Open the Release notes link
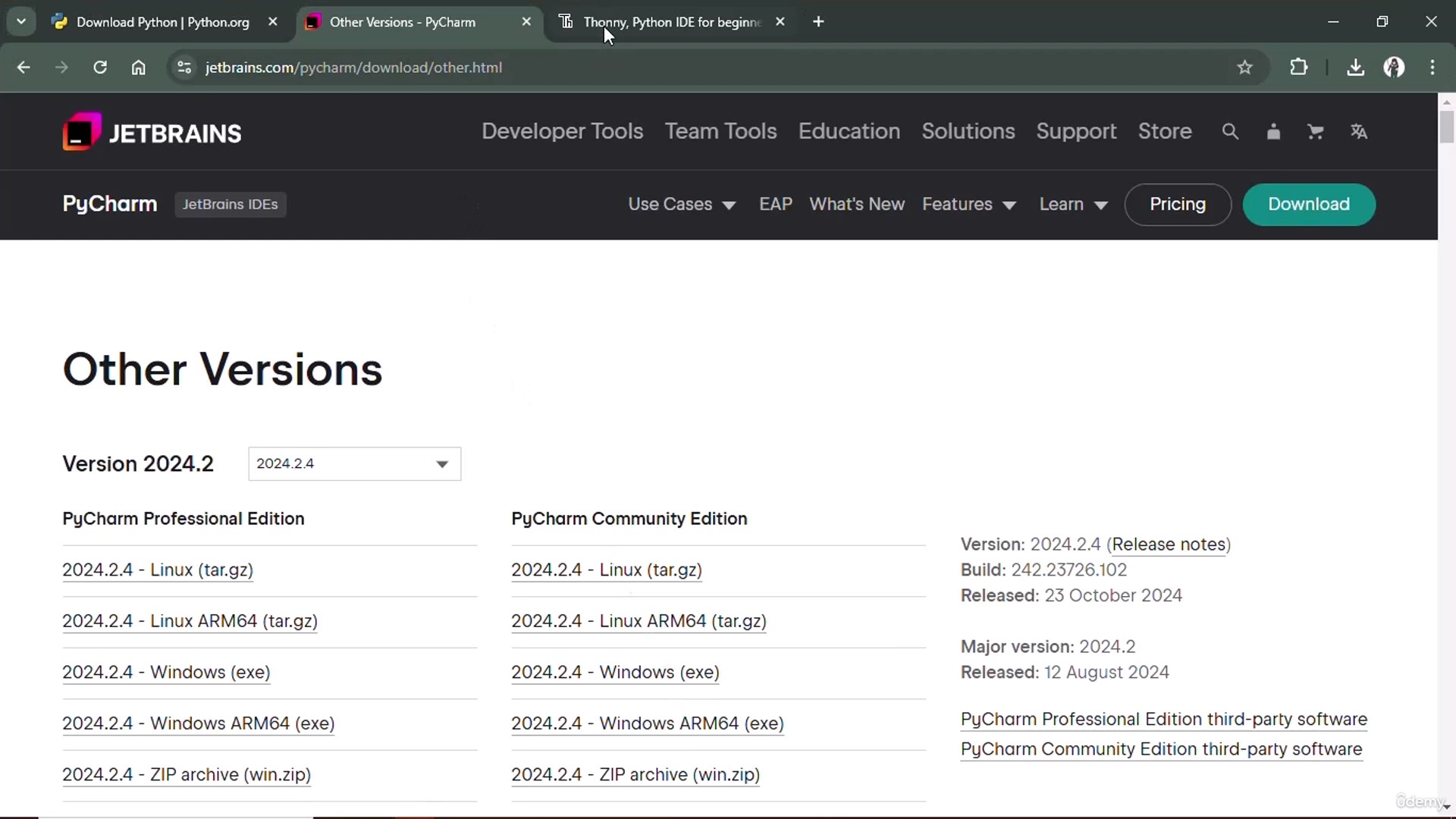1456x819 pixels. tap(1169, 544)
